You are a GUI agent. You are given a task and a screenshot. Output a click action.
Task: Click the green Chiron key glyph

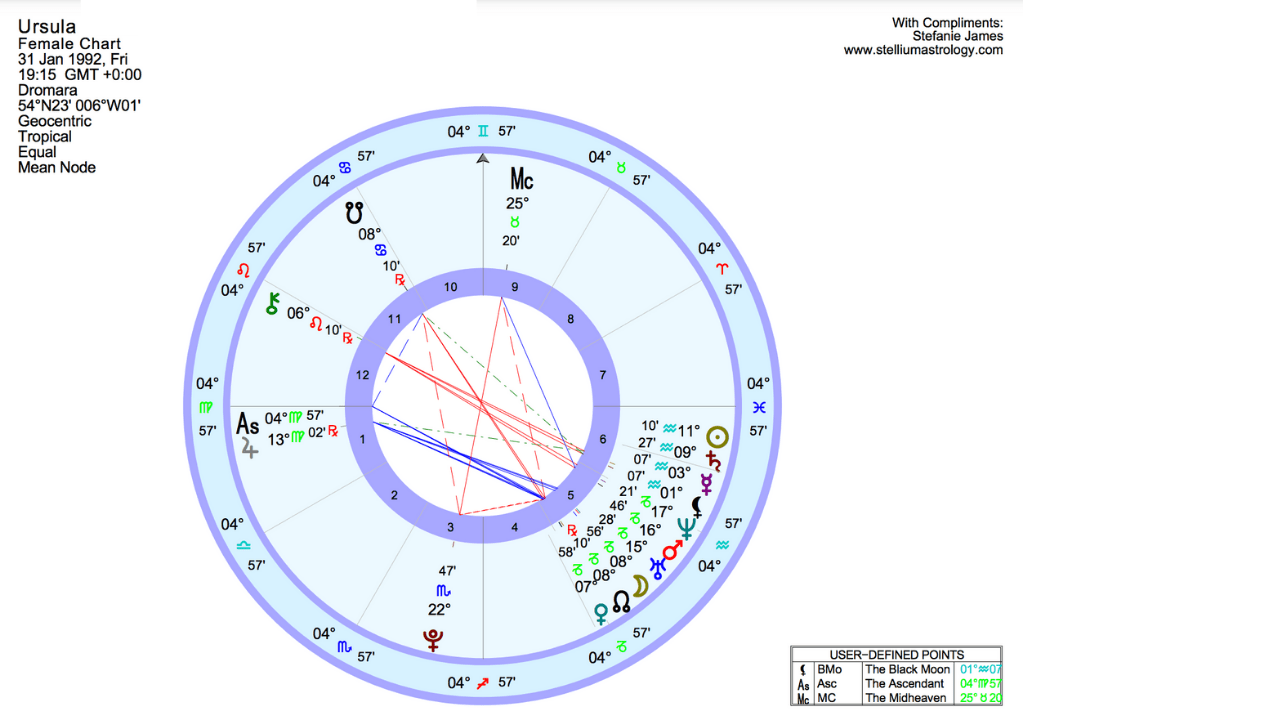pyautogui.click(x=272, y=305)
